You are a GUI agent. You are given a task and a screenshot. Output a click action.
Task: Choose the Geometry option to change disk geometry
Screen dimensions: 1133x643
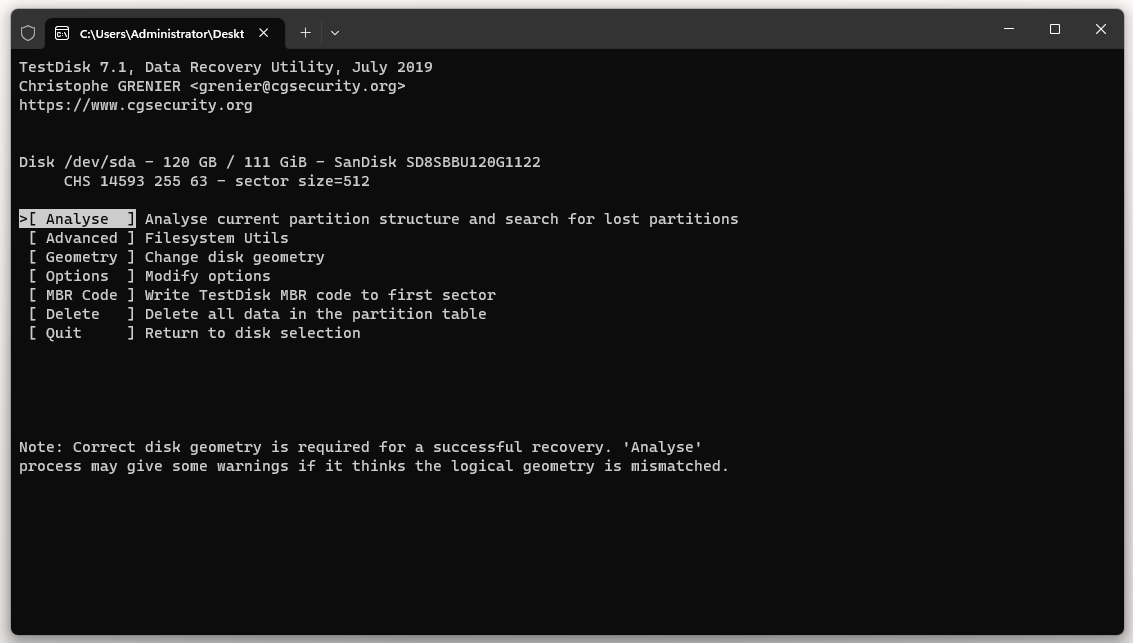[x=81, y=256]
